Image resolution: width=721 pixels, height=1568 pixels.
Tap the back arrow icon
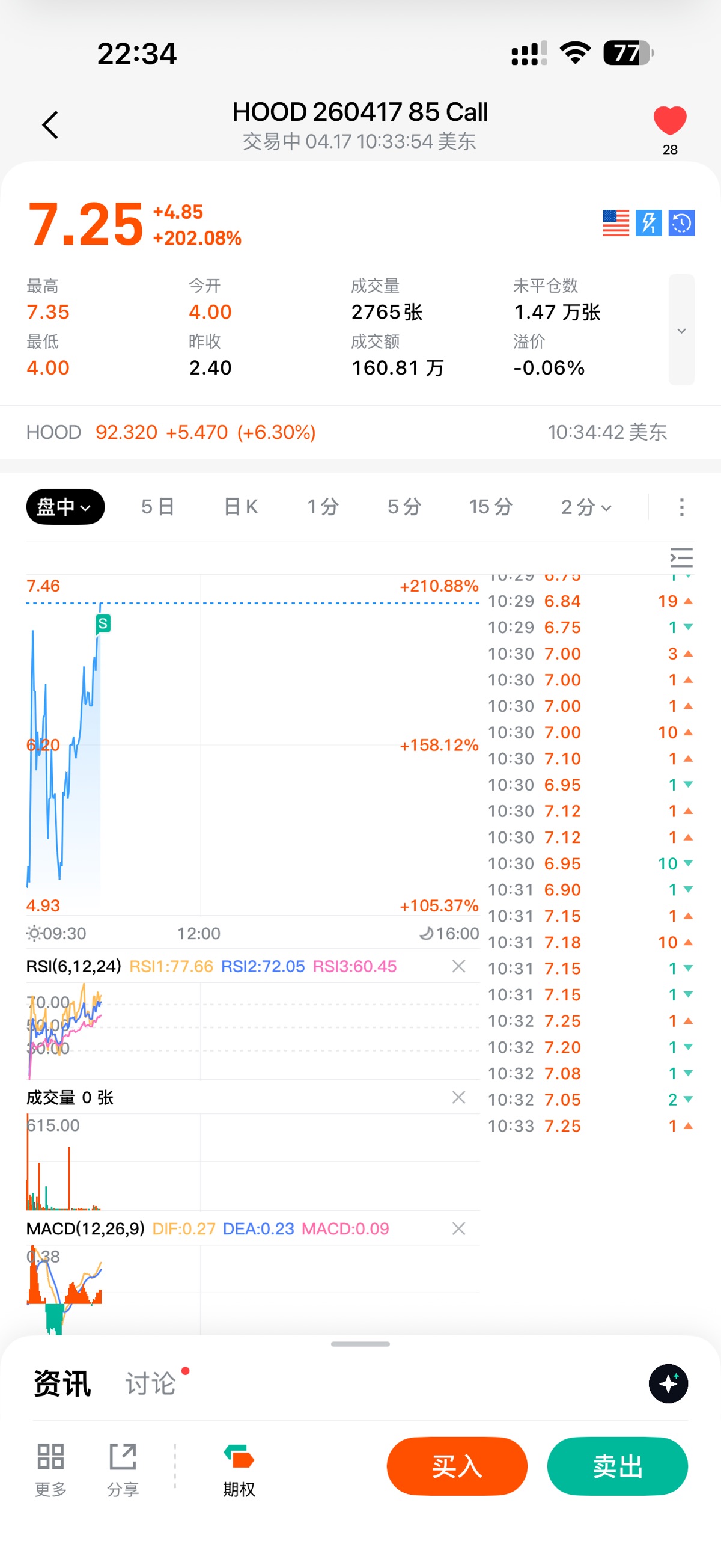coord(50,125)
